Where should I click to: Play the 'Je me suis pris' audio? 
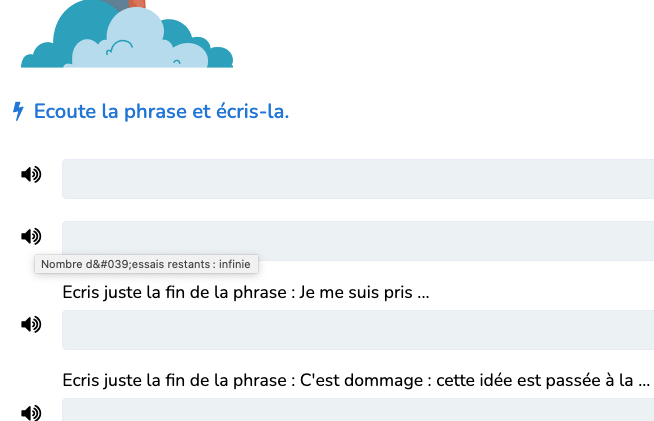click(31, 324)
